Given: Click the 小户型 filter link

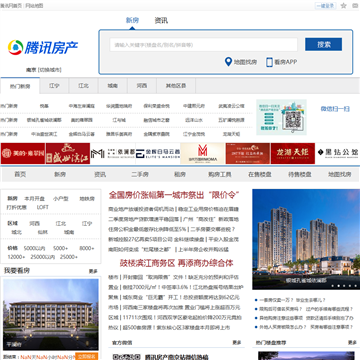Looking at the screenshot, I should (60, 199).
